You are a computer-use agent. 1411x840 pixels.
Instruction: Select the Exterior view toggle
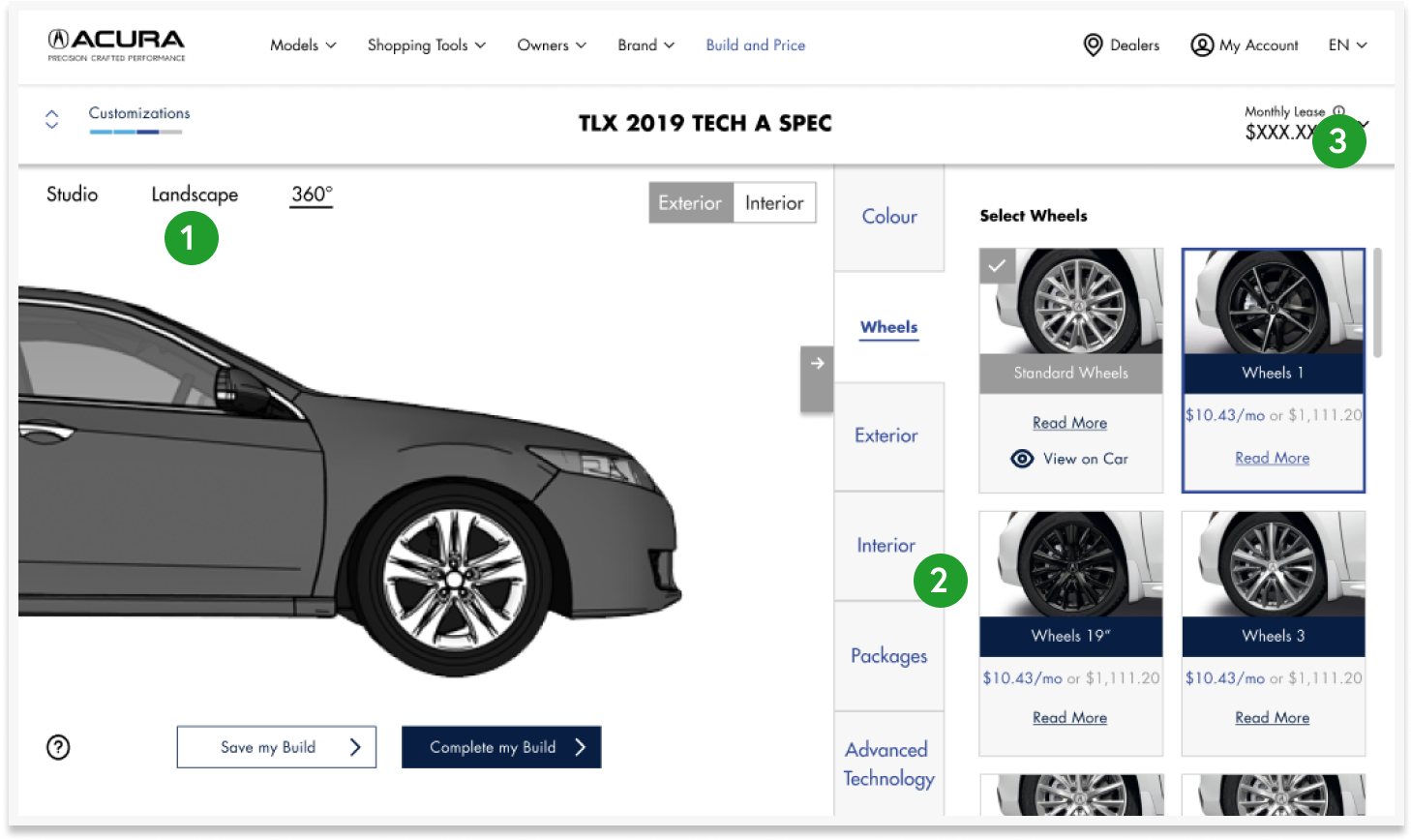coord(690,203)
